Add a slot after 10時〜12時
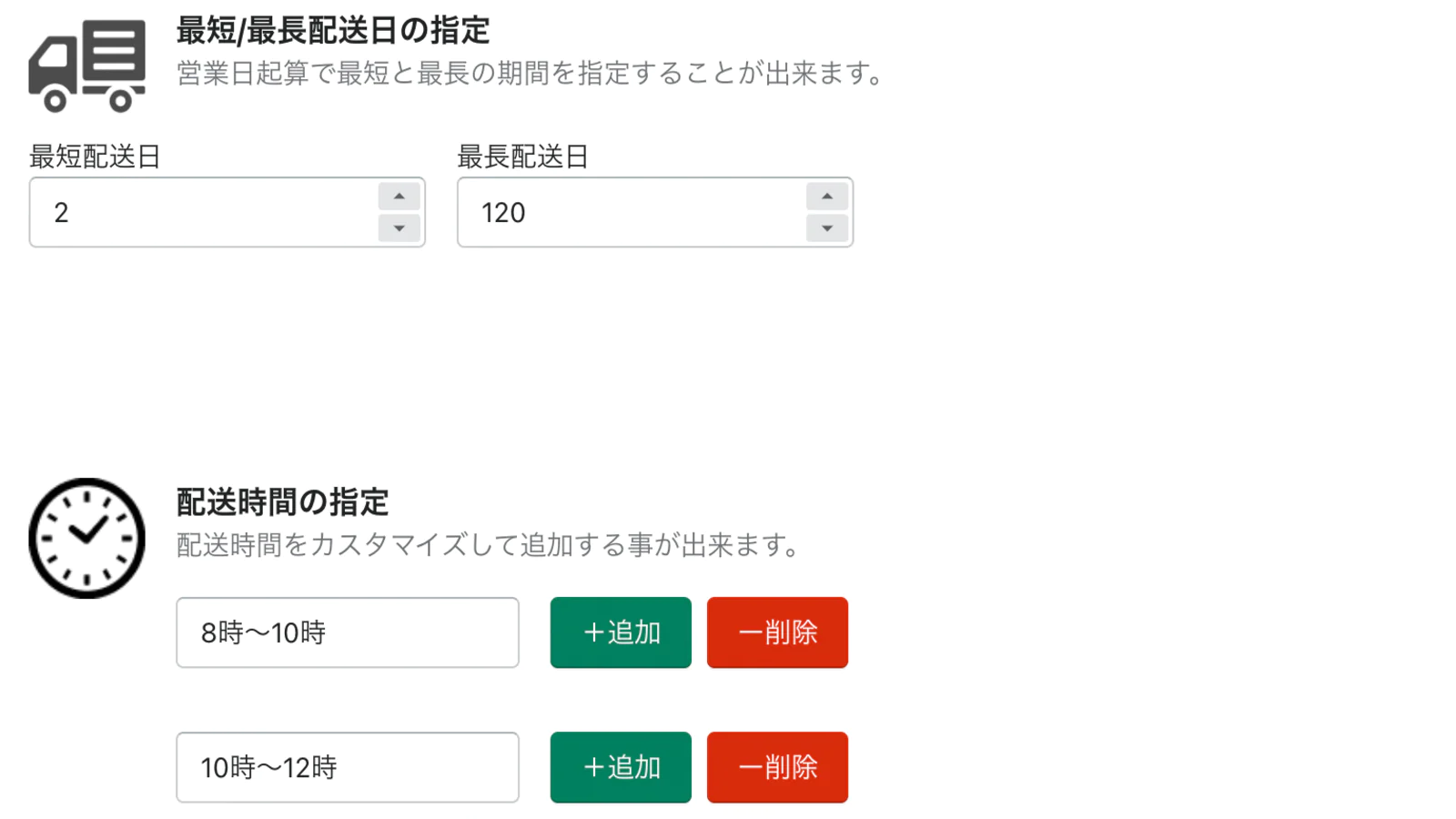The height and width of the screenshot is (819, 1456). click(621, 767)
